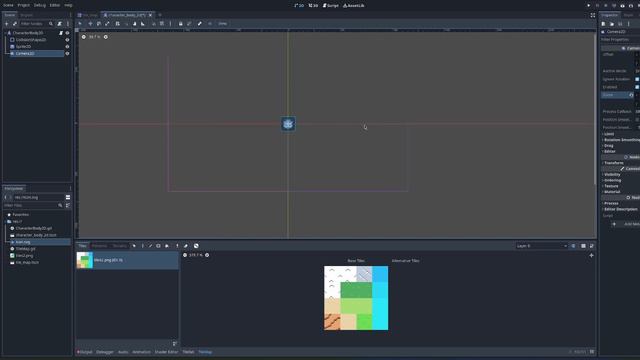Open the Layer 0 dropdown
The image size is (640, 360).
point(541,246)
